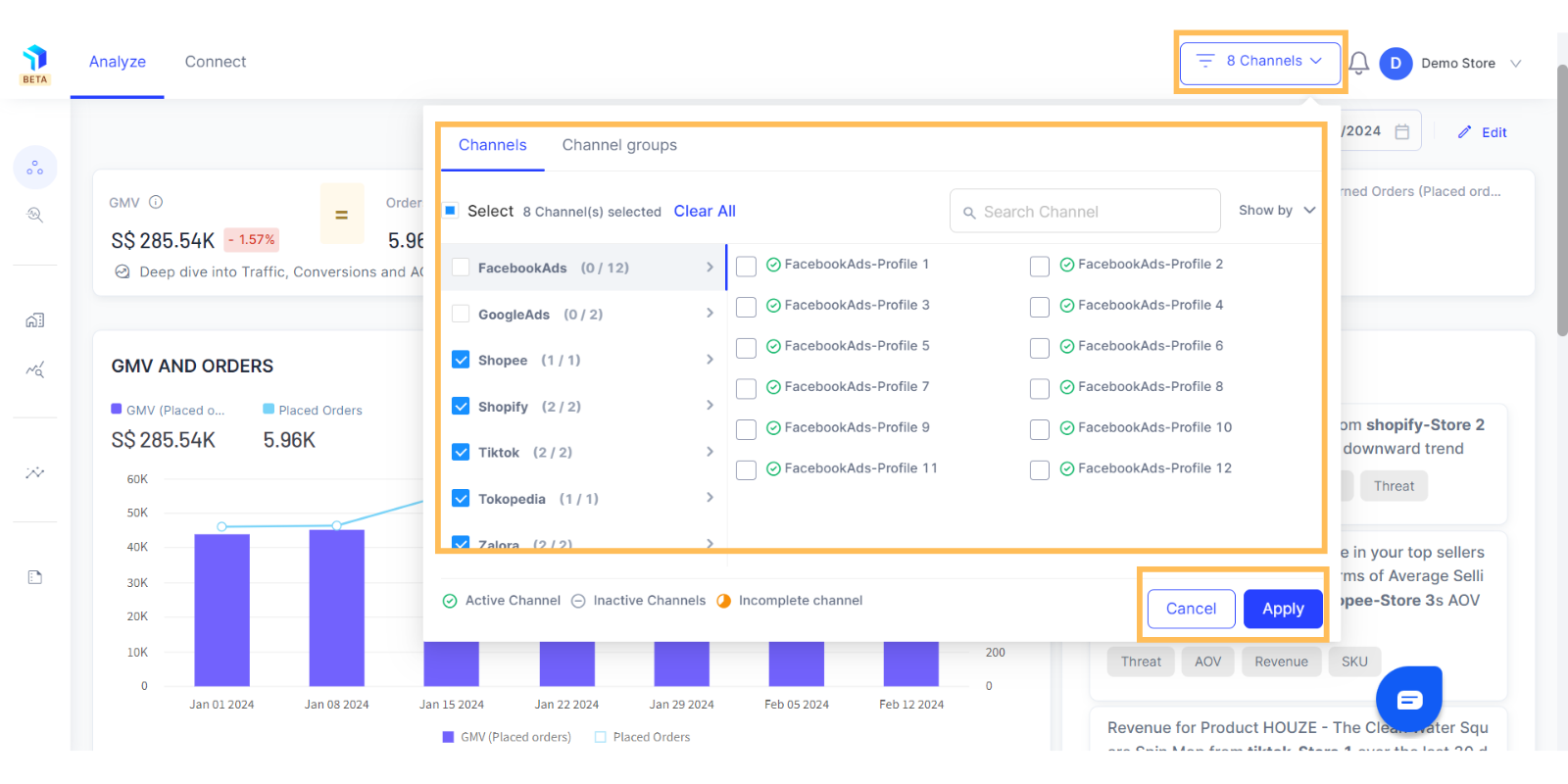
Task: Click the filter icon in 8 Channels button
Action: coord(1205,61)
